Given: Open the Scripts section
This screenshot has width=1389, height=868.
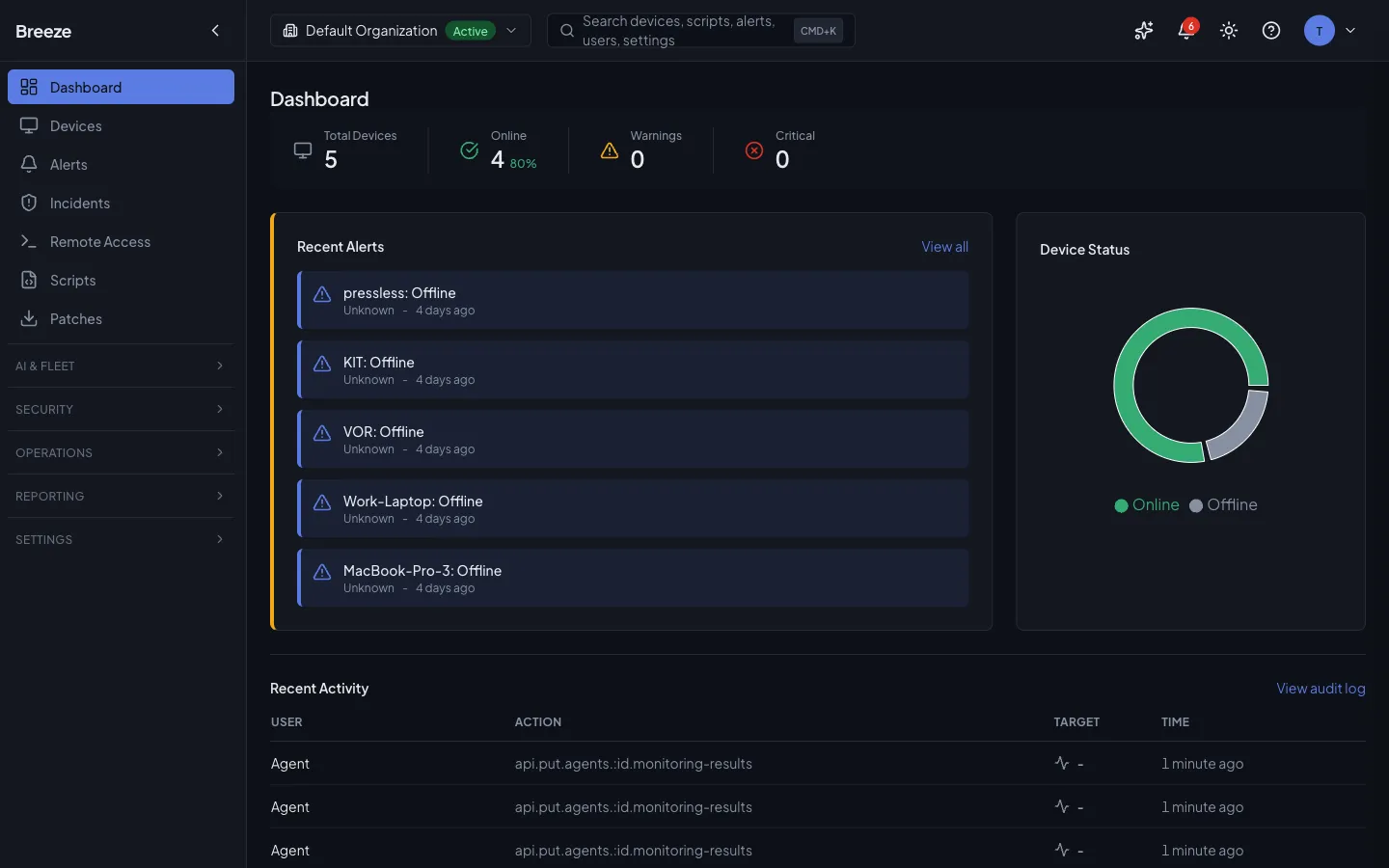Looking at the screenshot, I should coord(72,280).
